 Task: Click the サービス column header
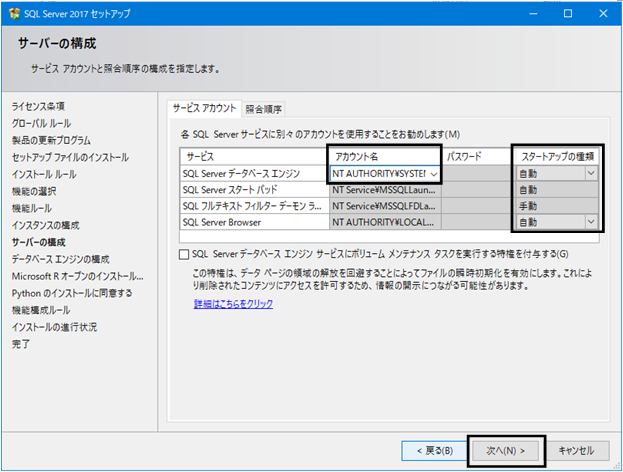(254, 157)
